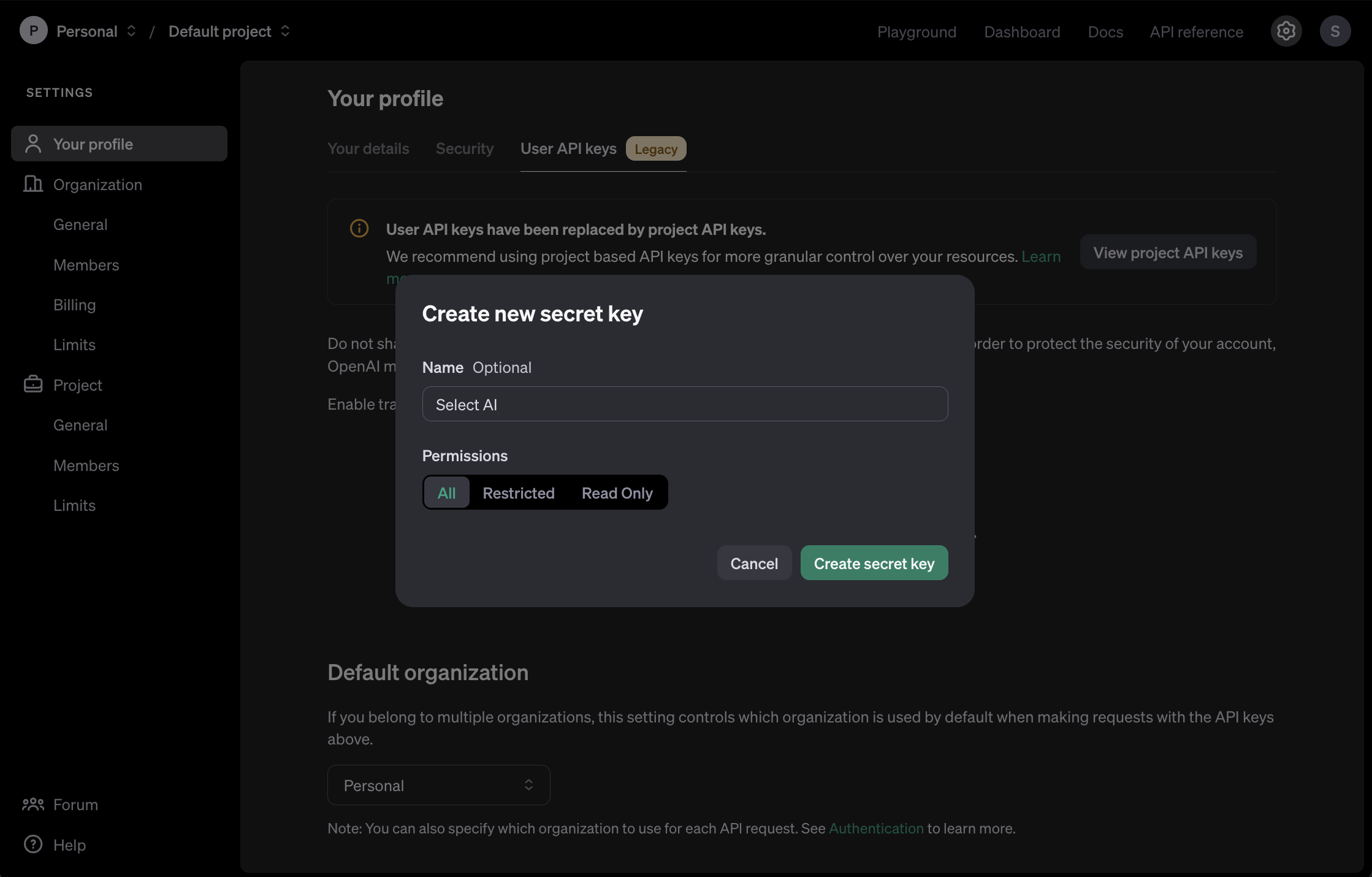Click the Project briefcase icon
The image size is (1372, 877).
(32, 385)
